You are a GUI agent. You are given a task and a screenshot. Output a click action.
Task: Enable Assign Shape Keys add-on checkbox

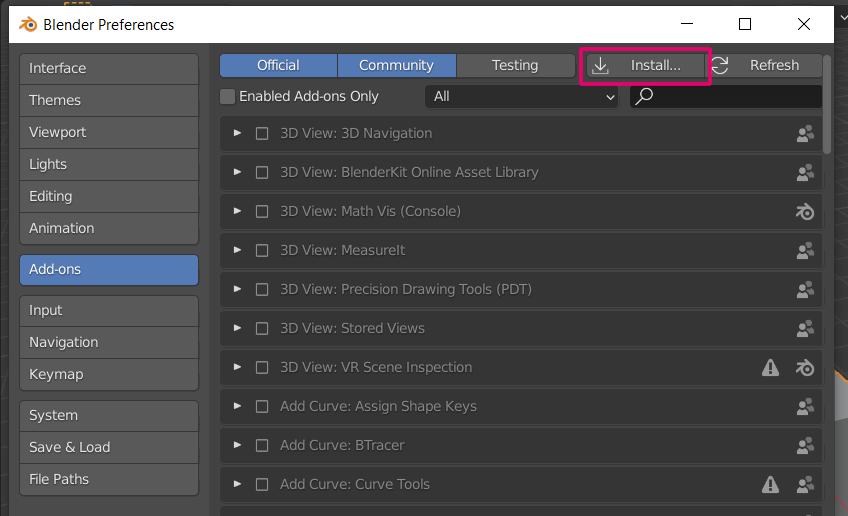(262, 406)
